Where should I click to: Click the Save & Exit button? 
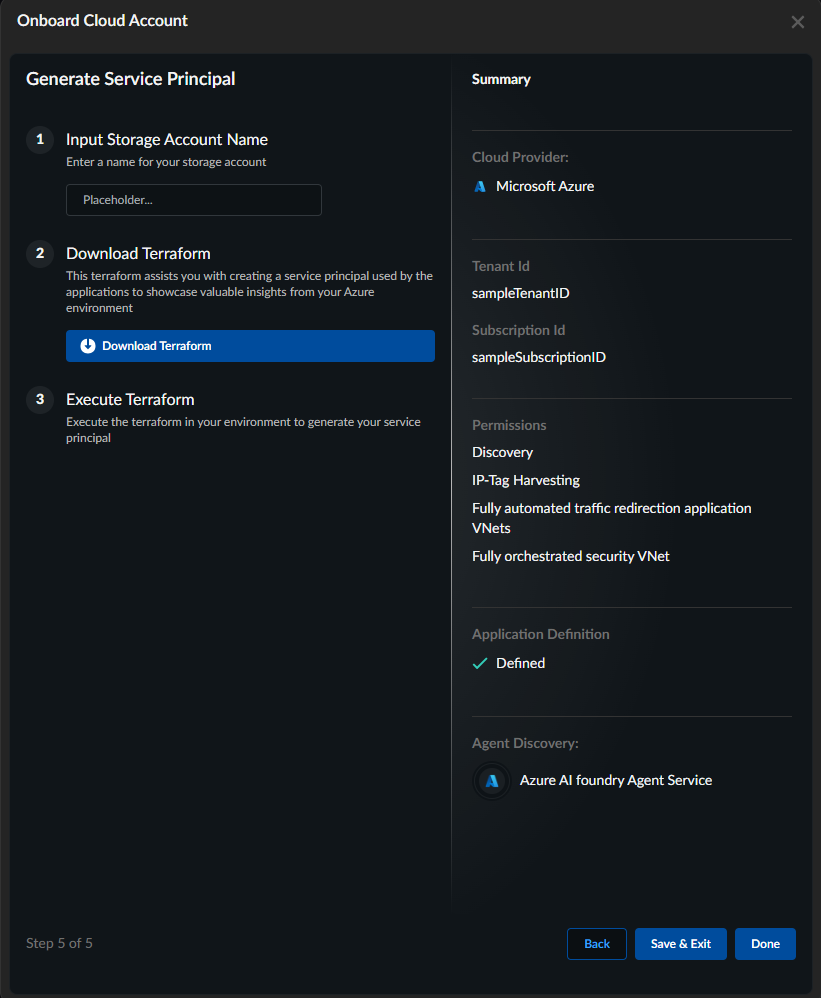[681, 944]
